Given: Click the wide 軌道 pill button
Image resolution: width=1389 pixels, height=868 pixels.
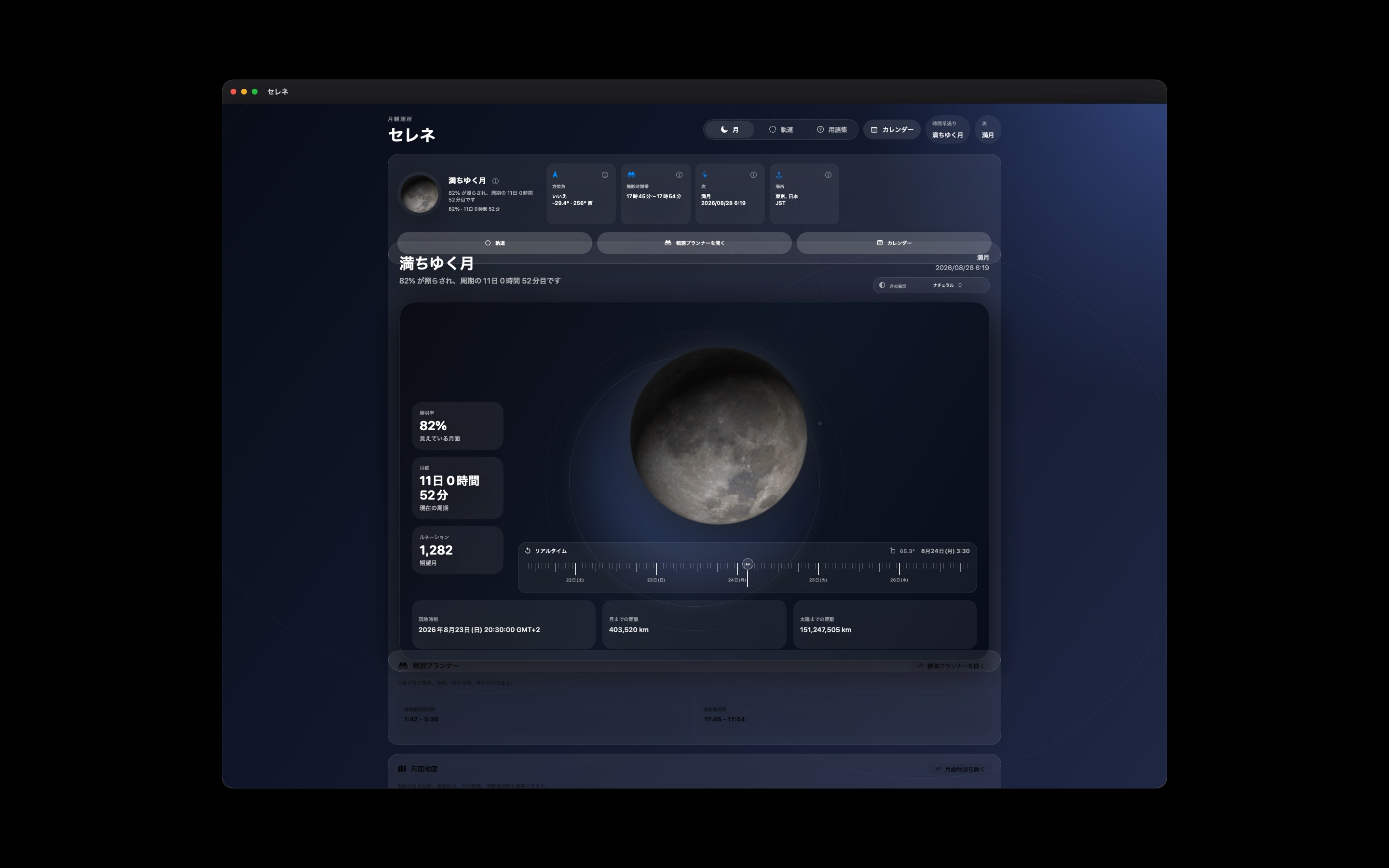Looking at the screenshot, I should click(495, 243).
